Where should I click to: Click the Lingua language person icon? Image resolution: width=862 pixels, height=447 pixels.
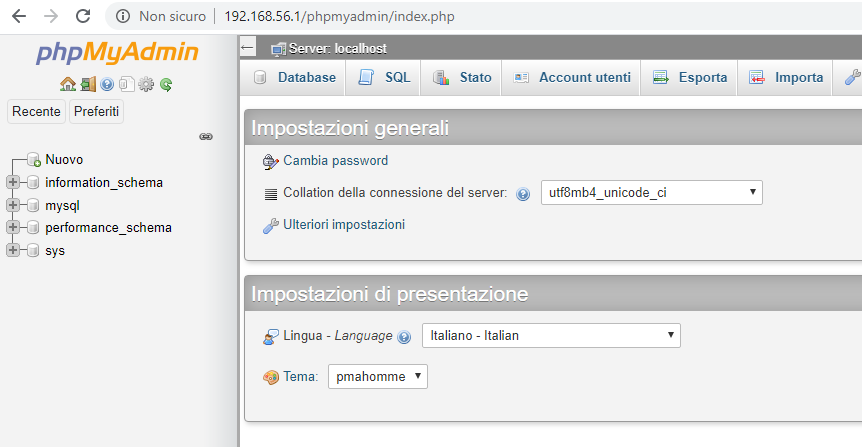click(270, 336)
